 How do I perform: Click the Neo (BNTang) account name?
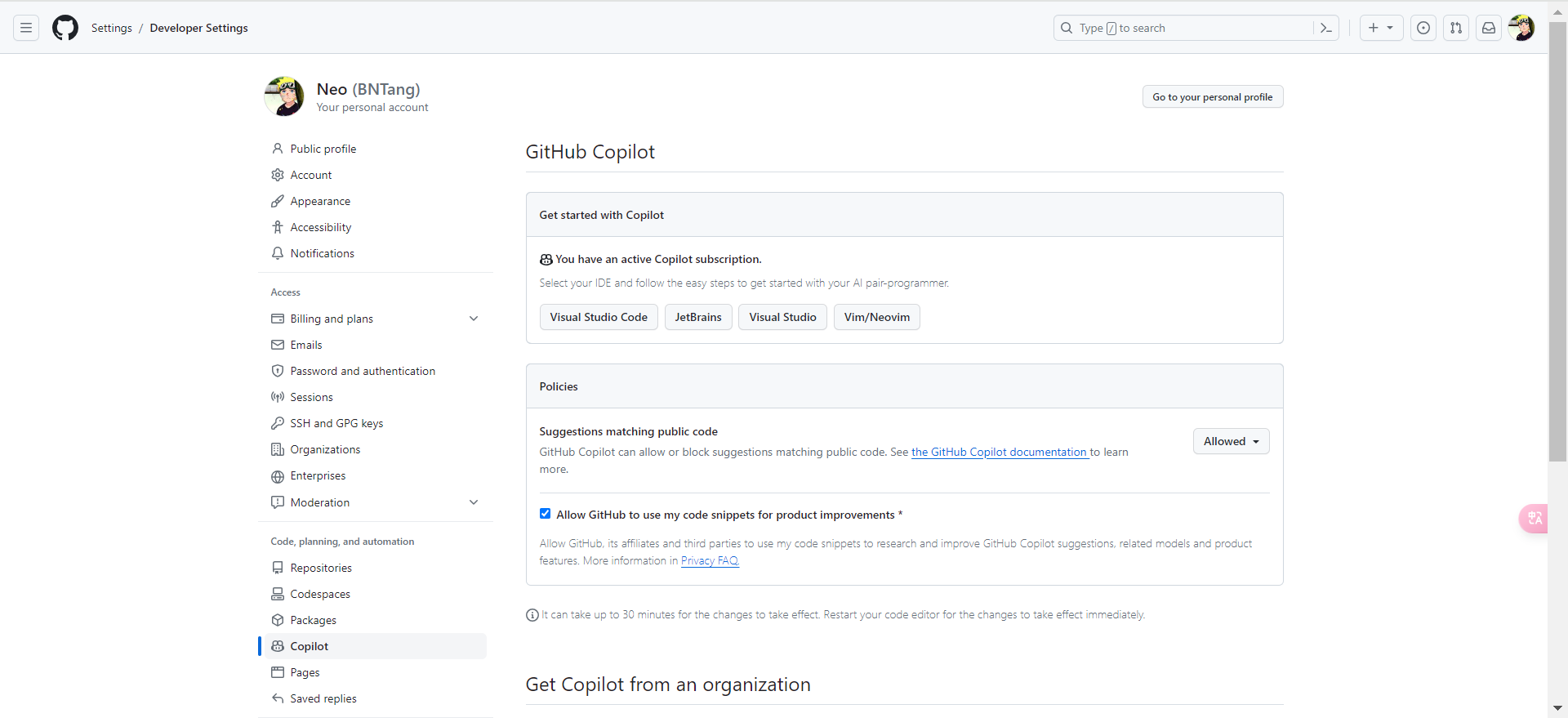[368, 89]
